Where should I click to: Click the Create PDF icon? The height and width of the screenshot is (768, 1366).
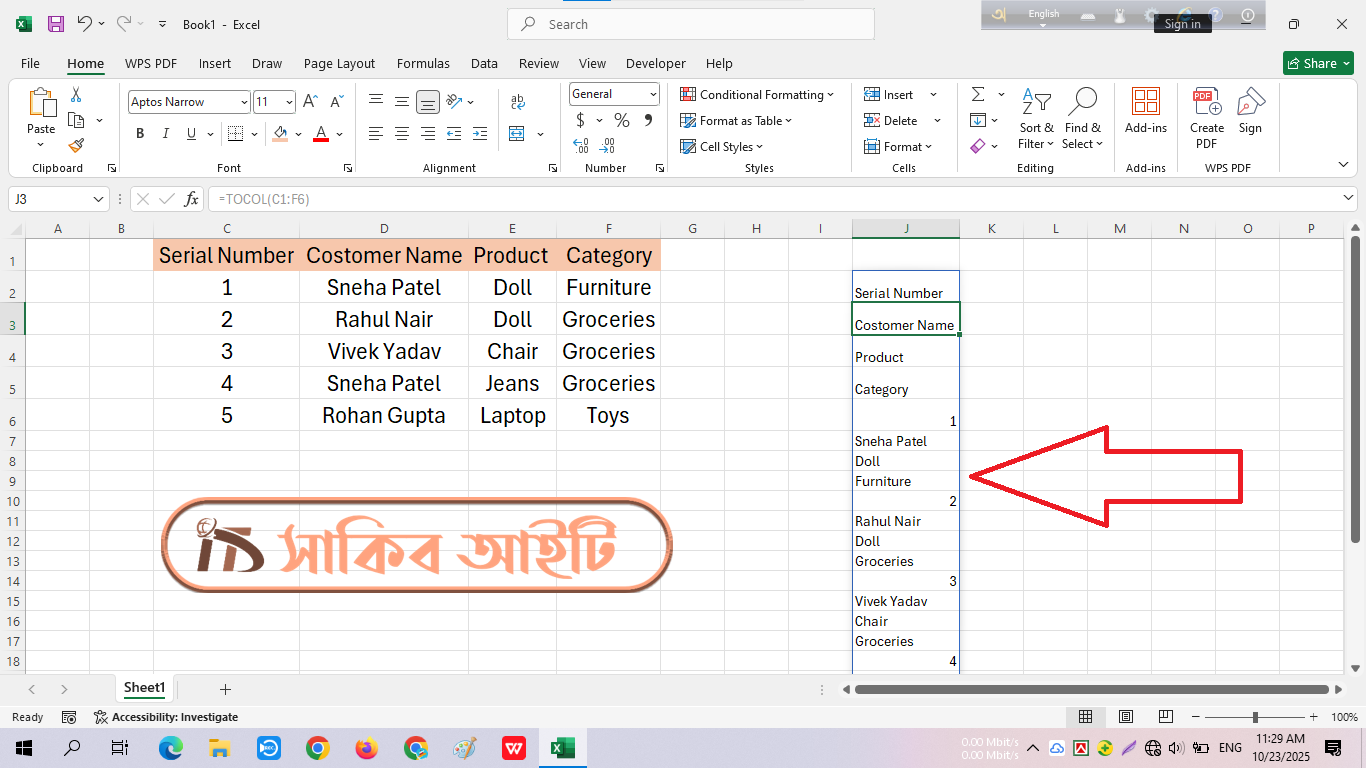[x=1206, y=117]
